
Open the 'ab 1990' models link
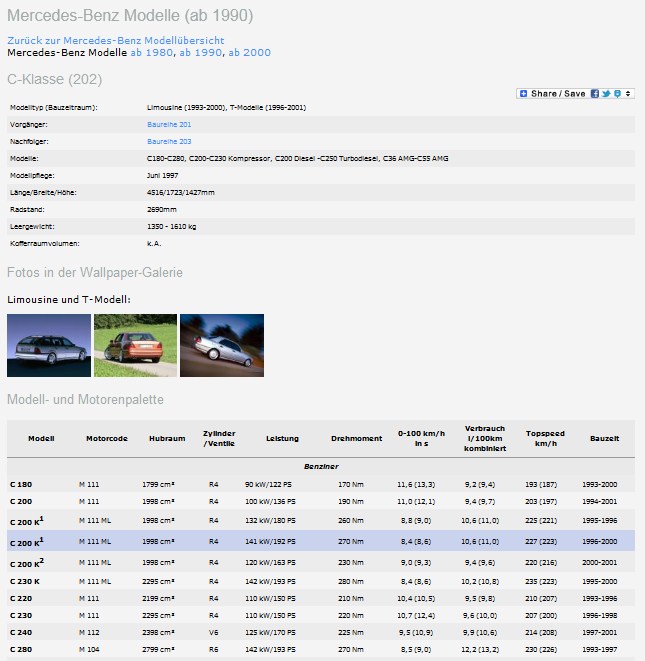[200, 52]
